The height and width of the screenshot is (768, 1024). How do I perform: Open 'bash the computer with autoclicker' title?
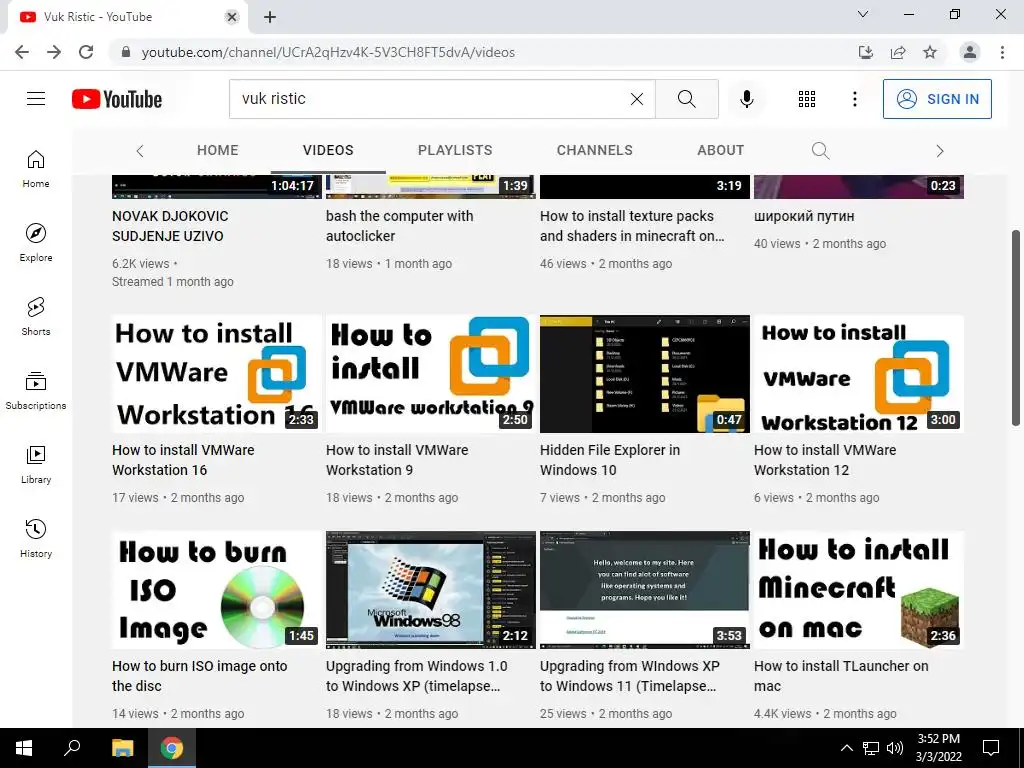point(400,226)
